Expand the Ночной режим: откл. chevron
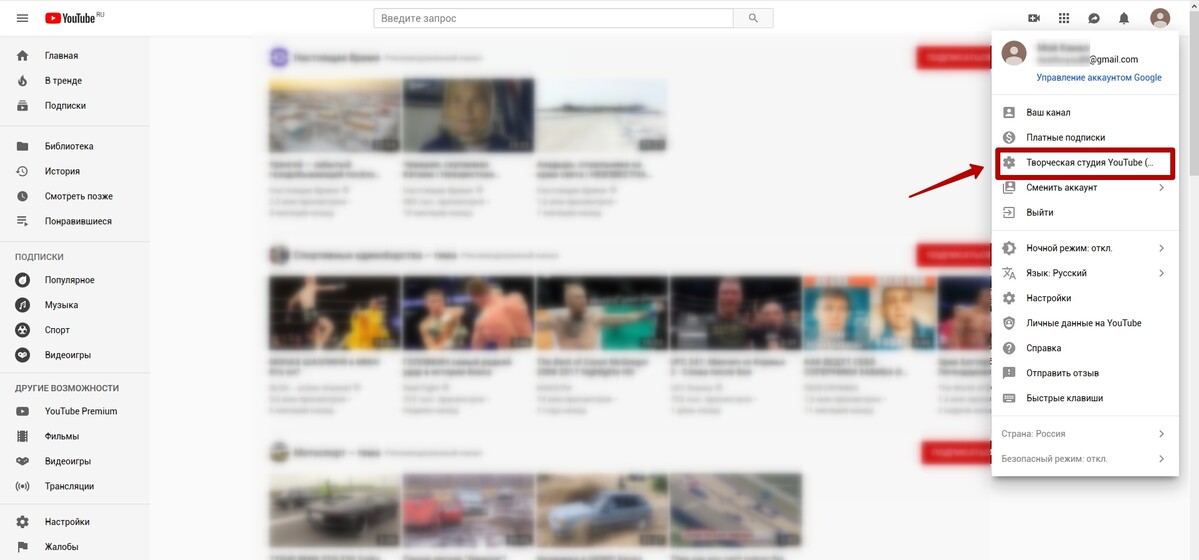The width and height of the screenshot is (1199, 560). [1161, 248]
